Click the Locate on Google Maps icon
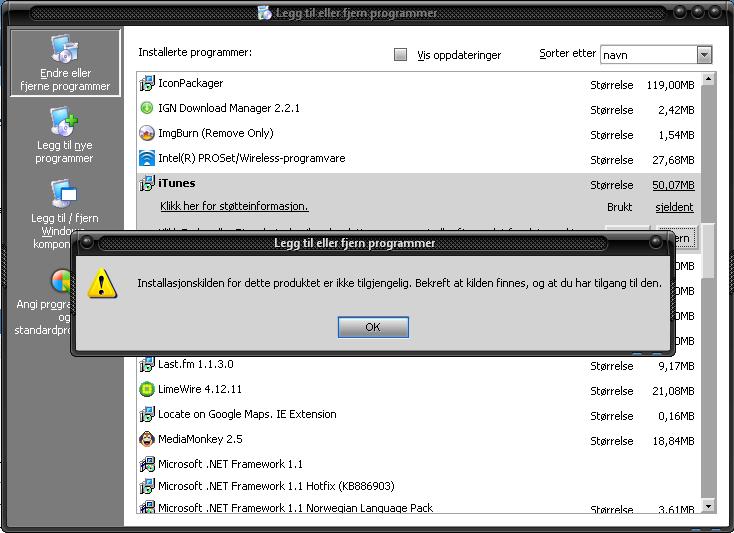Viewport: 734px width, 533px height. pyautogui.click(x=147, y=414)
